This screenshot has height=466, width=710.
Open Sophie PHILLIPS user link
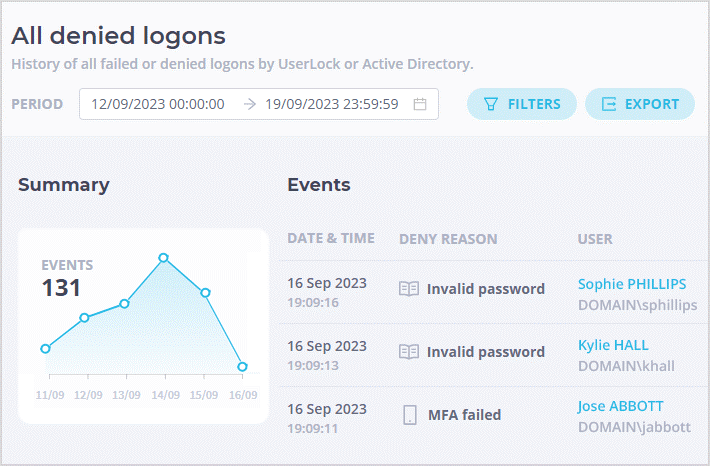632,284
